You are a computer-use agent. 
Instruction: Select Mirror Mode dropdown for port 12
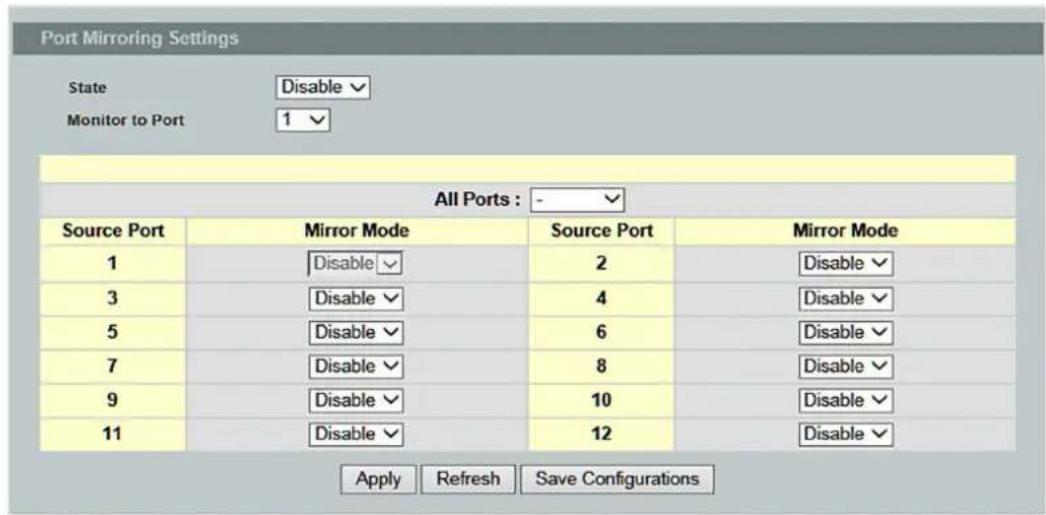(x=845, y=434)
